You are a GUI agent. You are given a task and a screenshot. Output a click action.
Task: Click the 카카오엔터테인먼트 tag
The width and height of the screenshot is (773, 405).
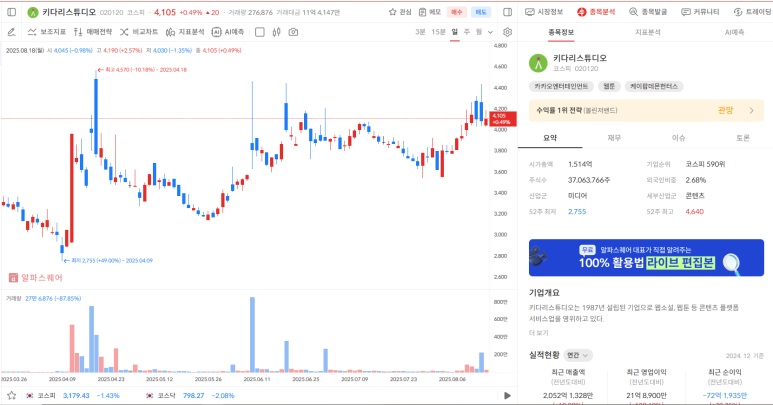click(x=561, y=86)
